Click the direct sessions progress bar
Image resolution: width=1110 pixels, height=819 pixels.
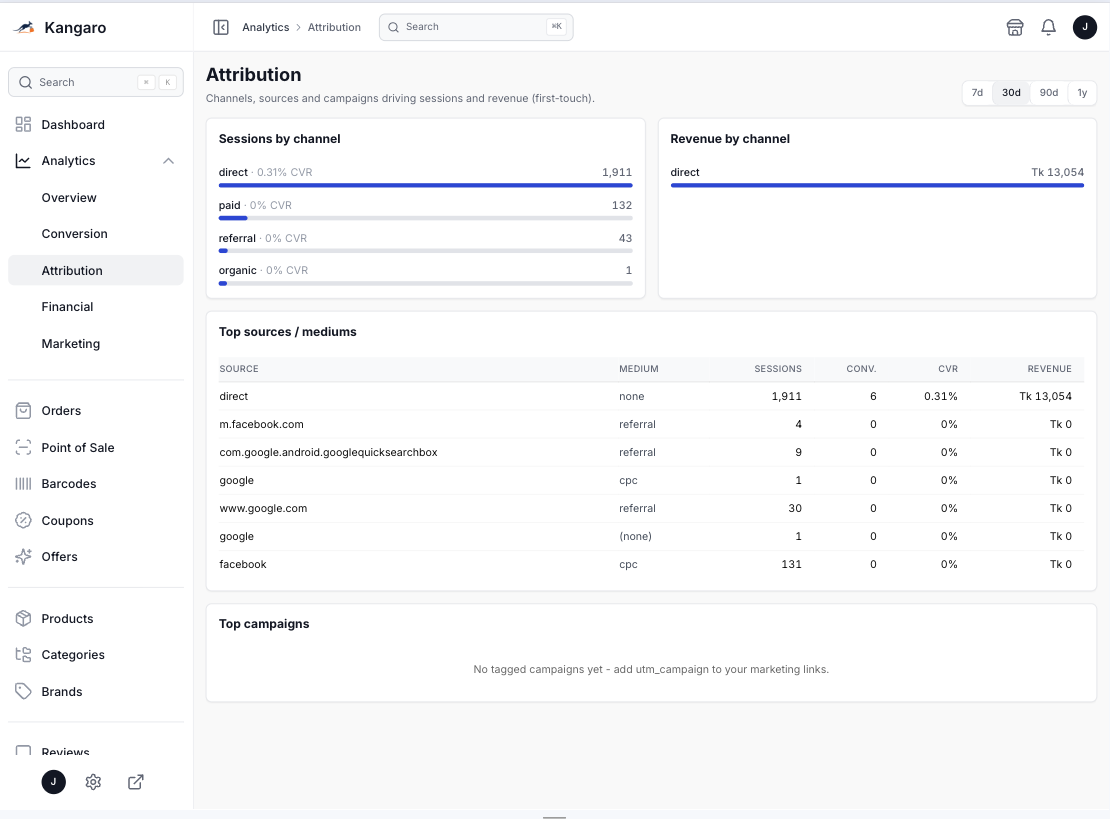[x=425, y=185]
